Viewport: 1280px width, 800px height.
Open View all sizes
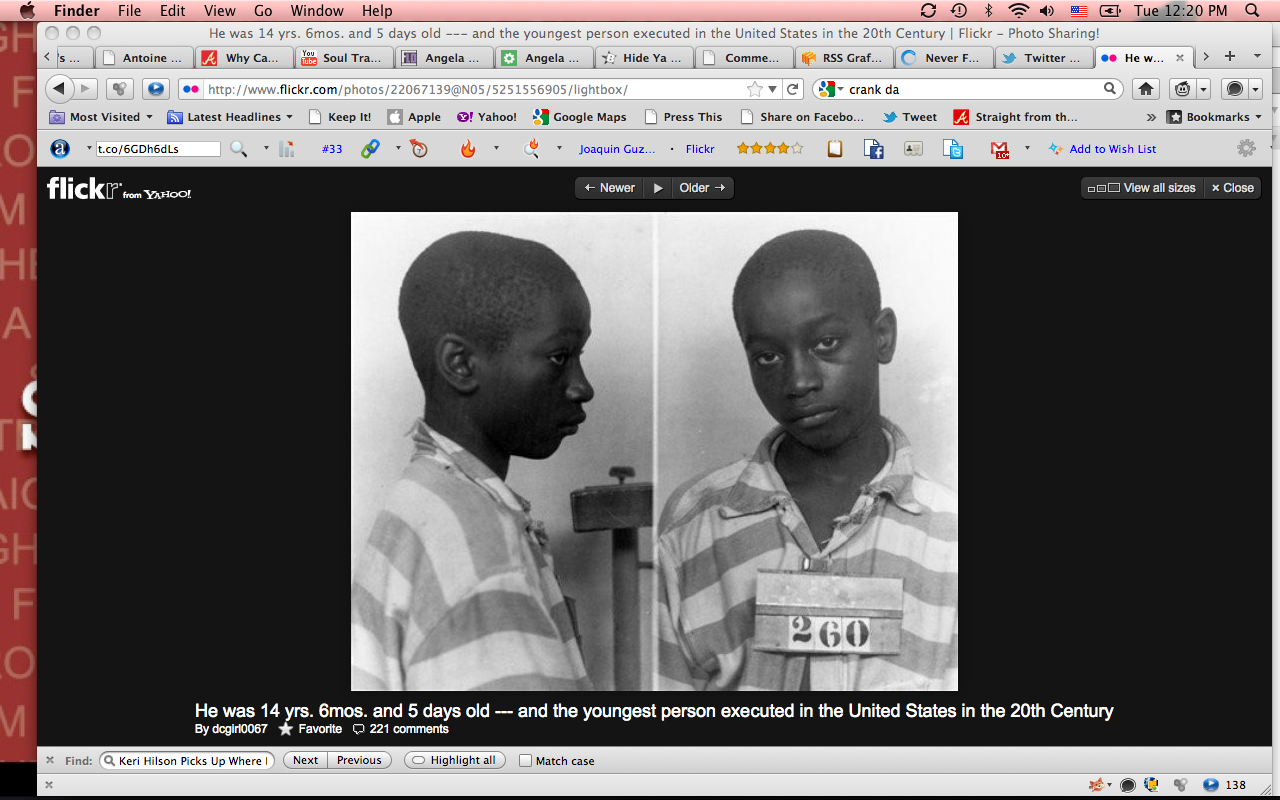pos(1142,188)
